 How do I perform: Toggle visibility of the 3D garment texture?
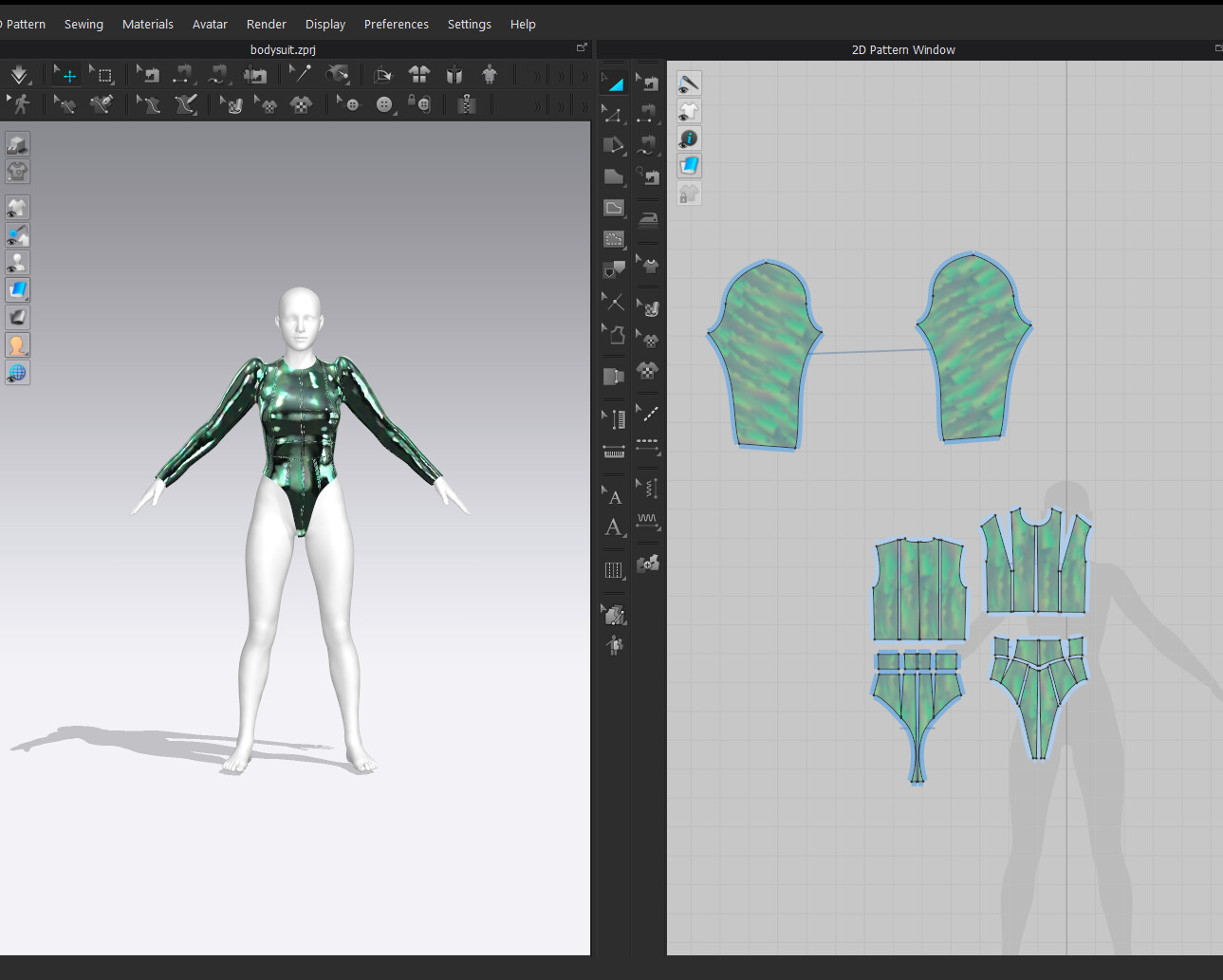[x=17, y=290]
